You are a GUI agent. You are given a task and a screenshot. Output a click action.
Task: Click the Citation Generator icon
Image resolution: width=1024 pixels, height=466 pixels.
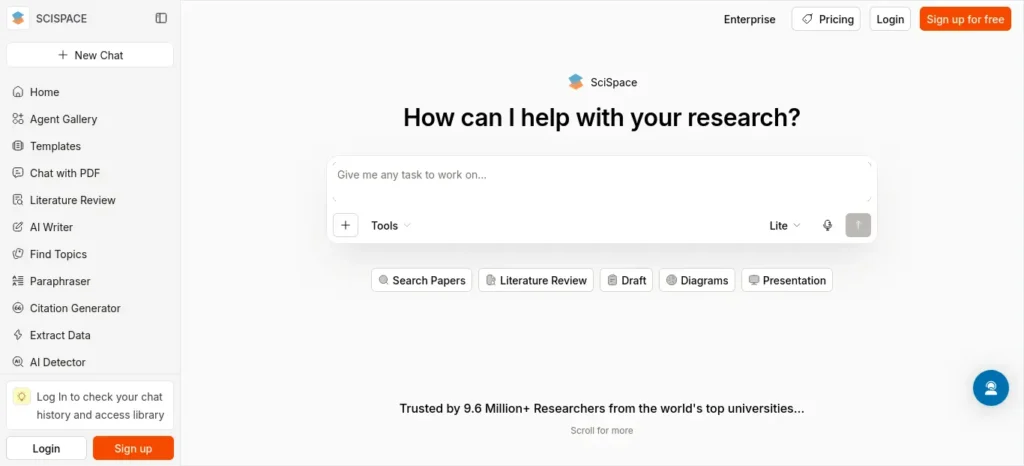tap(18, 308)
